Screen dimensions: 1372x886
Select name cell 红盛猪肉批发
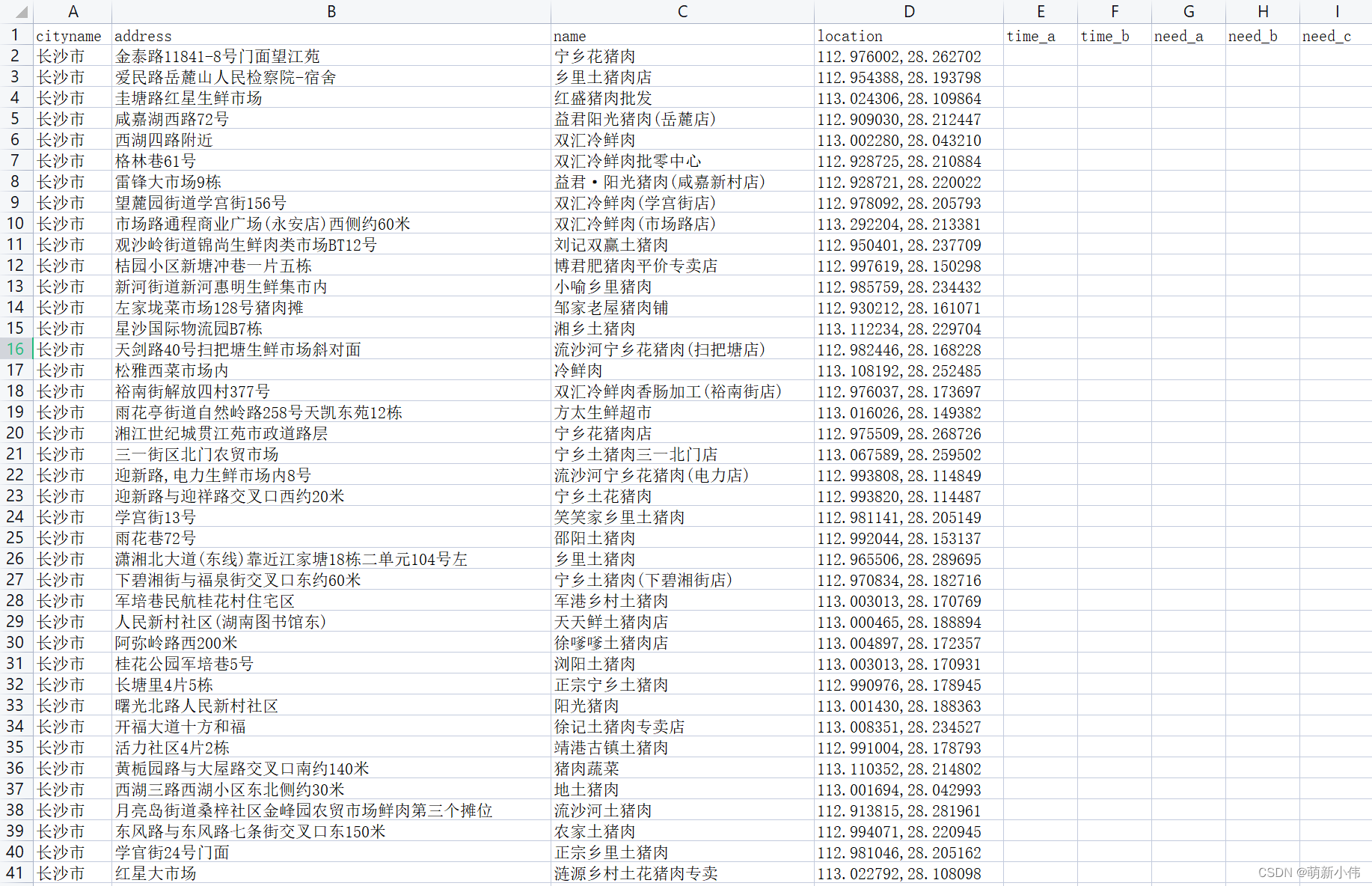tap(682, 98)
